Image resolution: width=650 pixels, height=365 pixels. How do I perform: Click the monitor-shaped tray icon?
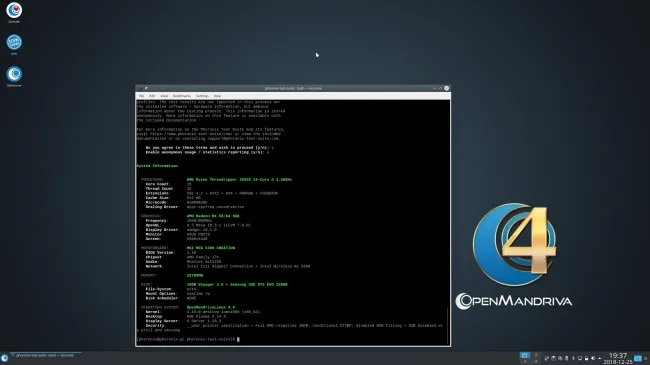(x=580, y=358)
